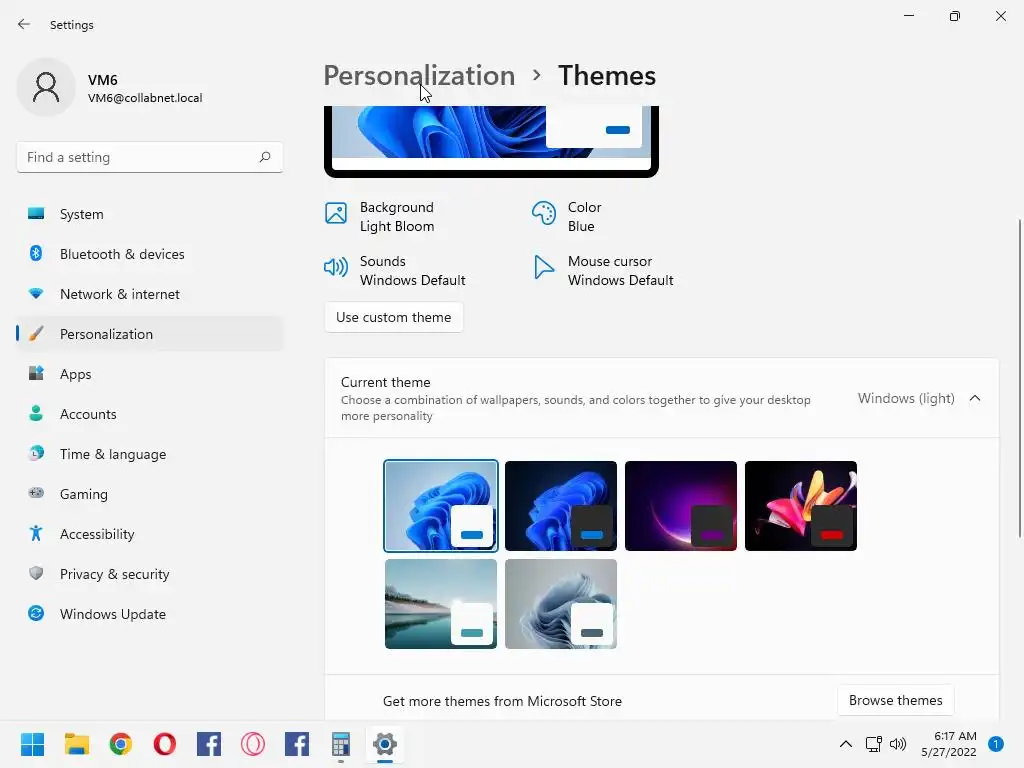The image size is (1024, 768).
Task: Open System settings
Action: tap(150, 214)
